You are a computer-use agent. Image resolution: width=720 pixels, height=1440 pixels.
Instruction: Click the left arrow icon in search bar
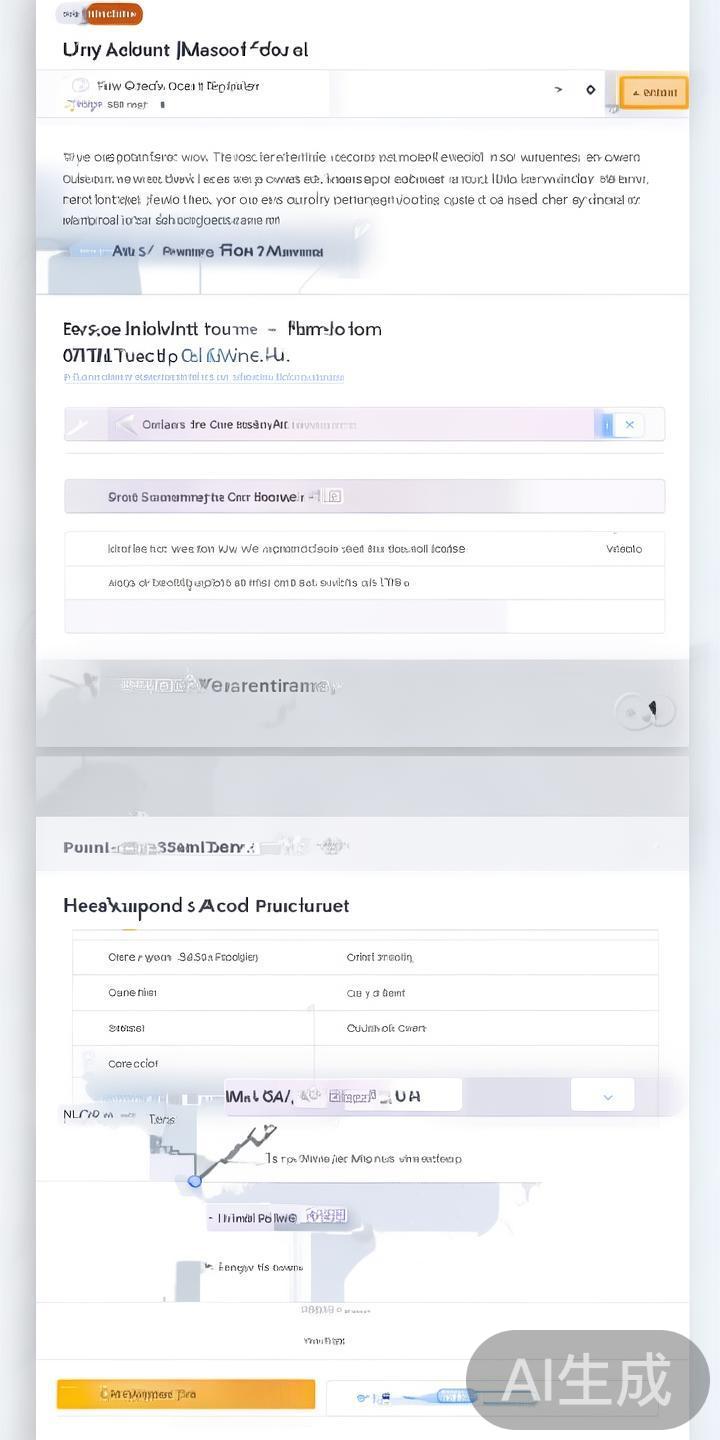coord(124,425)
